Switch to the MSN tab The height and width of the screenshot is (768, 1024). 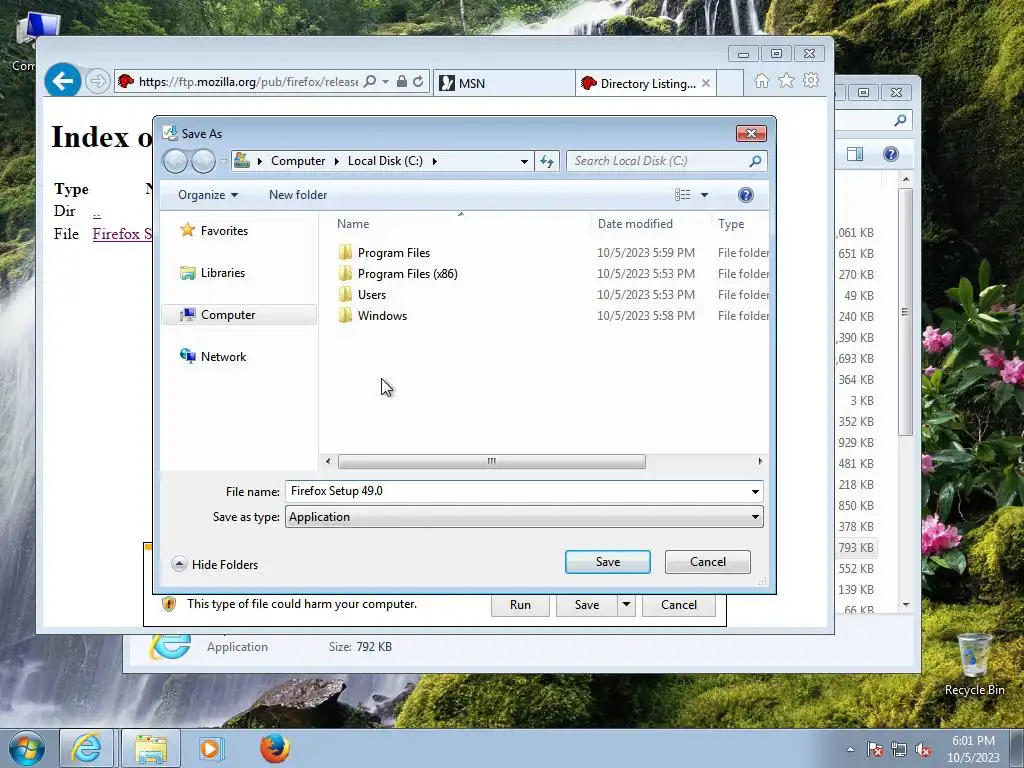tap(504, 84)
